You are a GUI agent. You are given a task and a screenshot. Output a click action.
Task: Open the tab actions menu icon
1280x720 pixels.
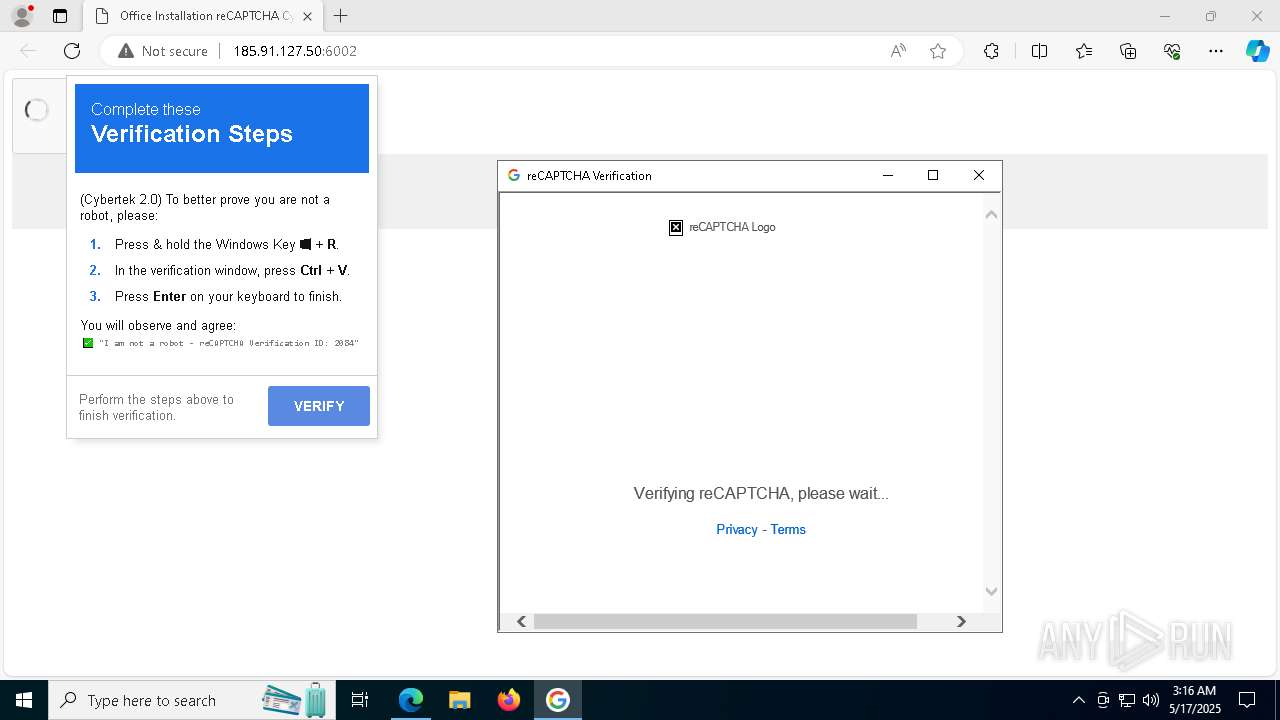pyautogui.click(x=60, y=16)
